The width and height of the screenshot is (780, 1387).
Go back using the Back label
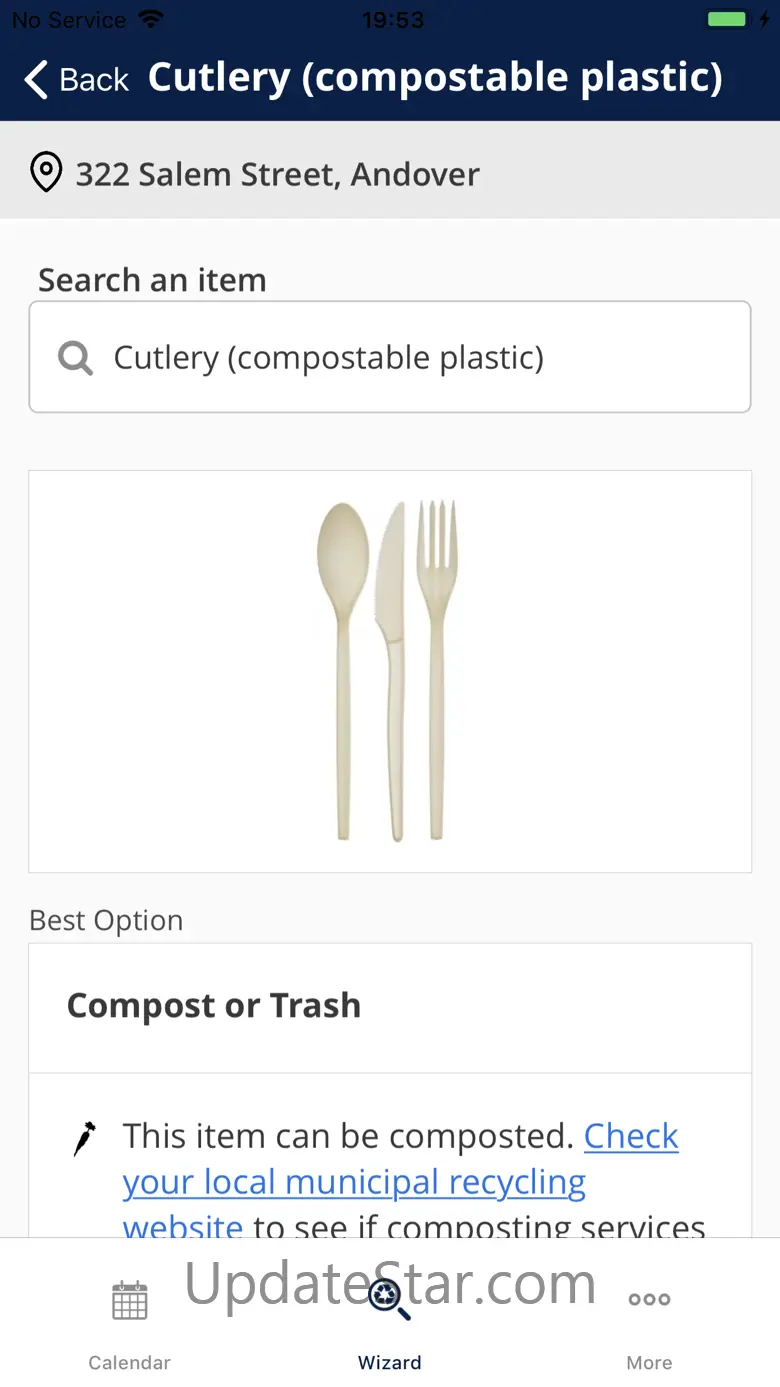tap(94, 80)
